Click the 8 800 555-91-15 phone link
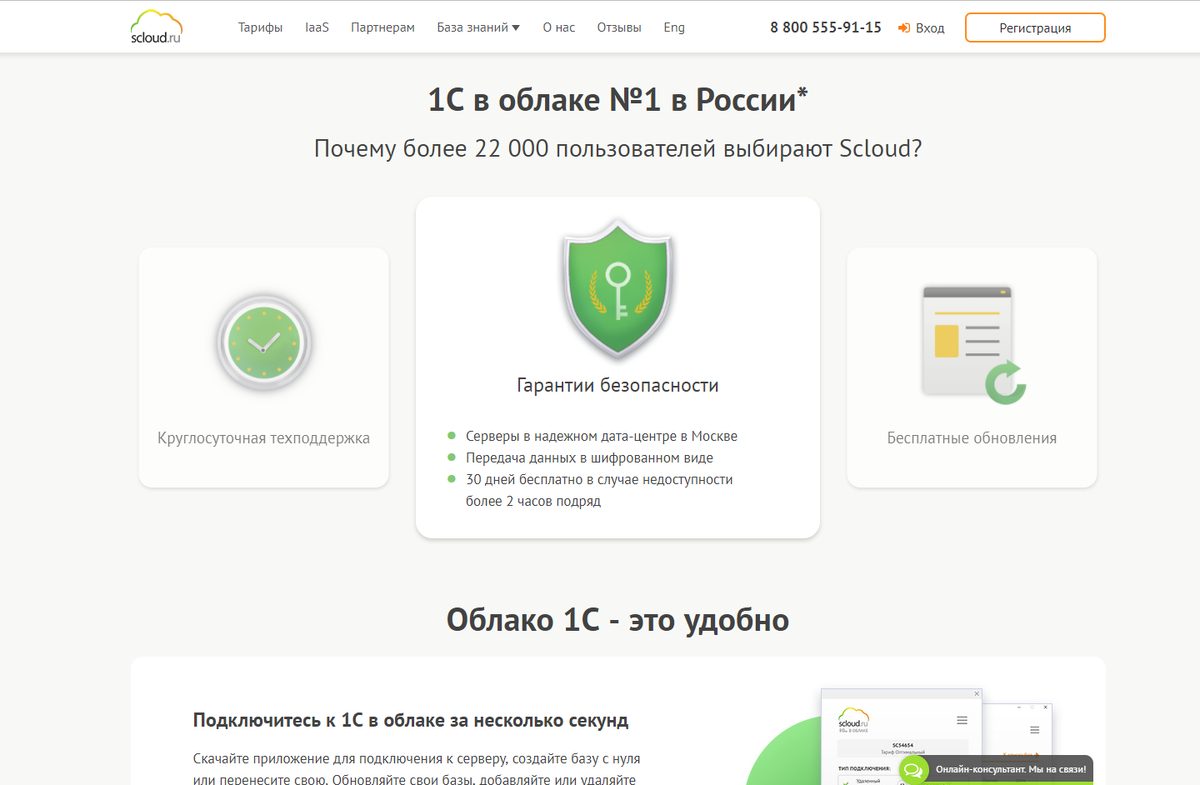The image size is (1200, 785). coord(825,27)
